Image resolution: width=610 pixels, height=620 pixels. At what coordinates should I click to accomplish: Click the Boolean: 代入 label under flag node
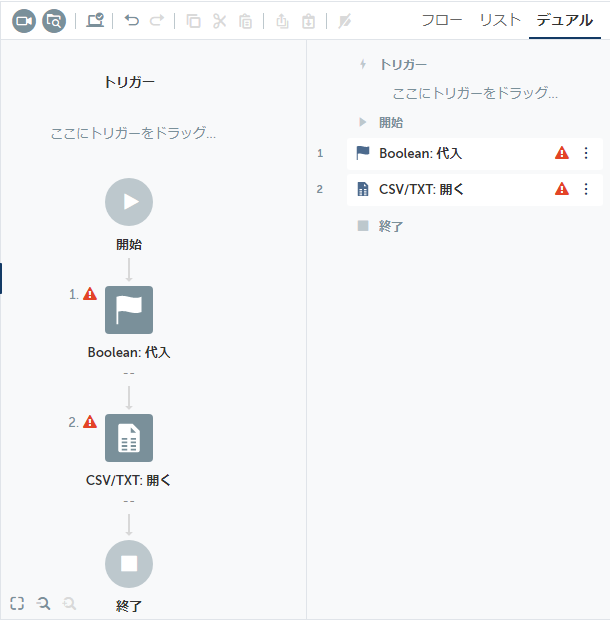click(x=129, y=352)
